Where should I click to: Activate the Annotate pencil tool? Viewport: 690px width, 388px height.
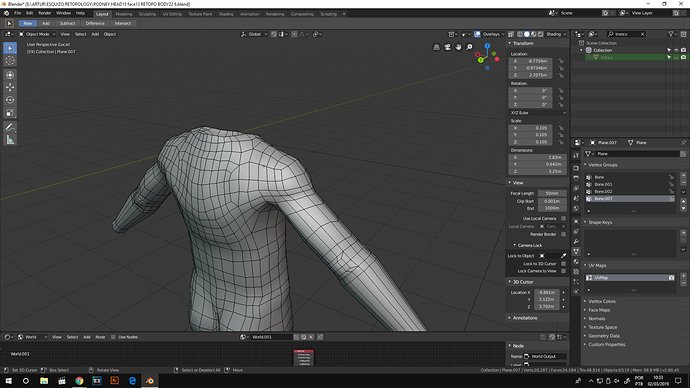click(10, 128)
